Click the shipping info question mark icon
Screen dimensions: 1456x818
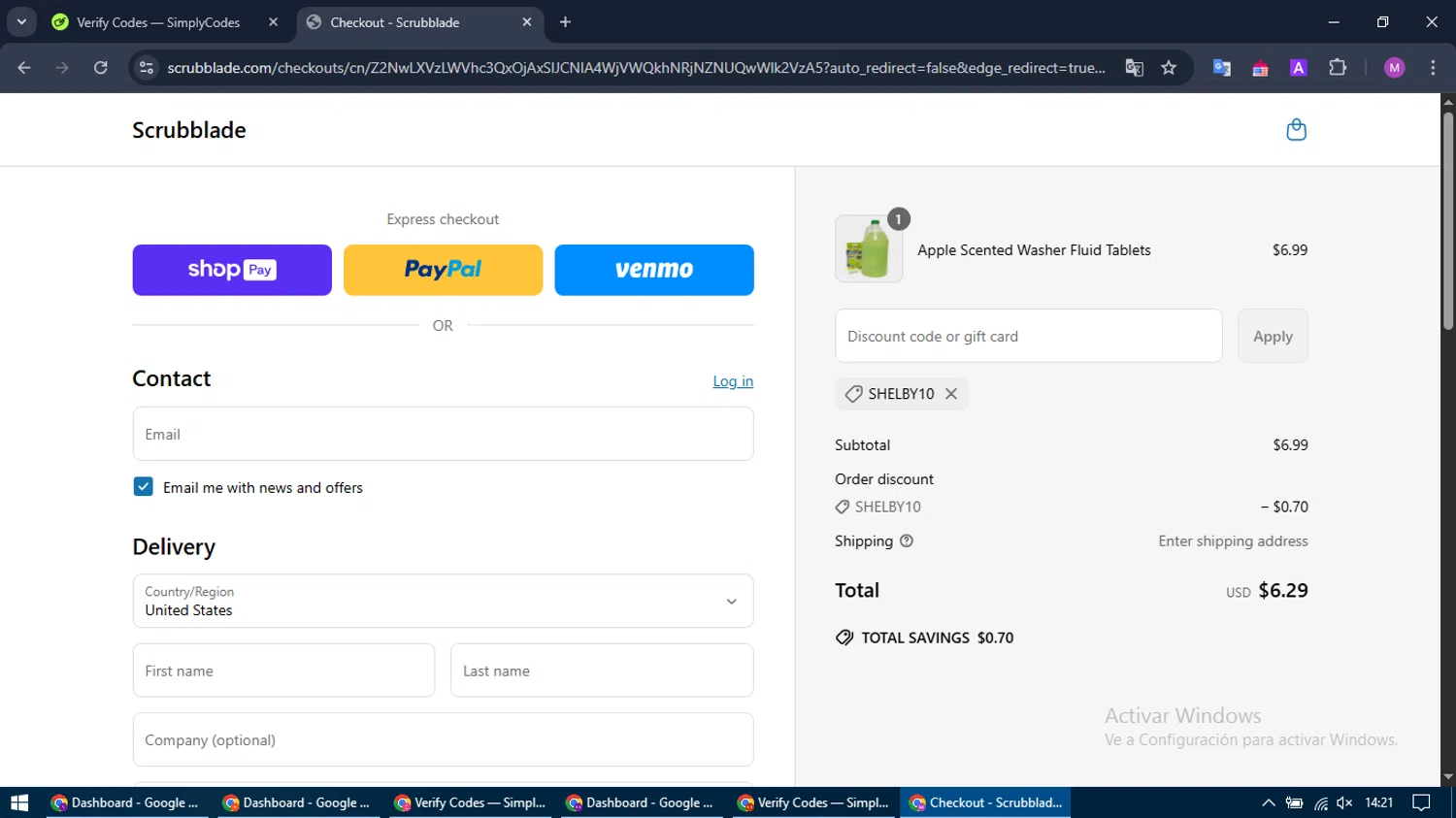tap(907, 541)
